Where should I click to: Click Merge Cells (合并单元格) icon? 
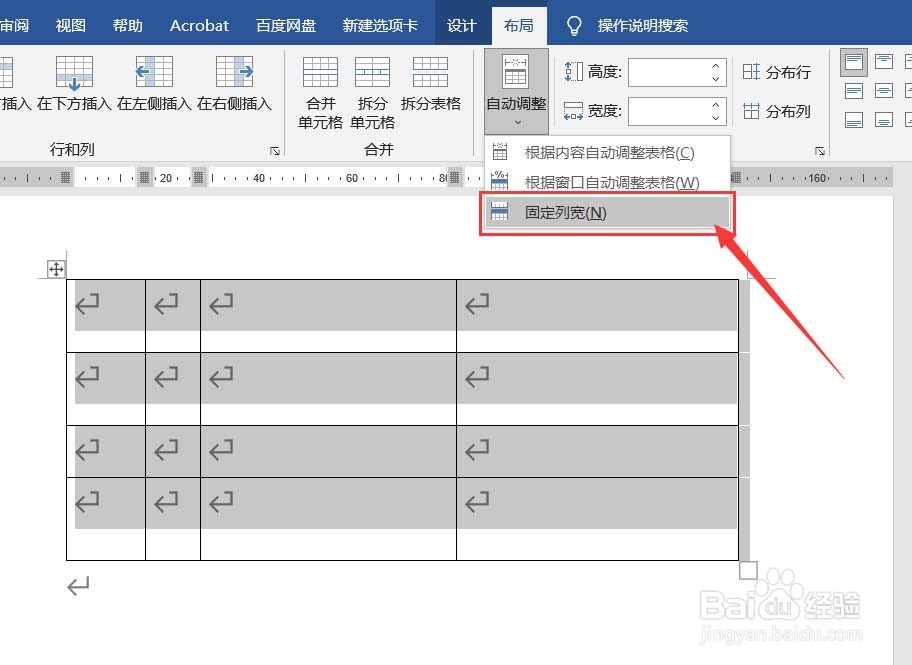point(320,72)
